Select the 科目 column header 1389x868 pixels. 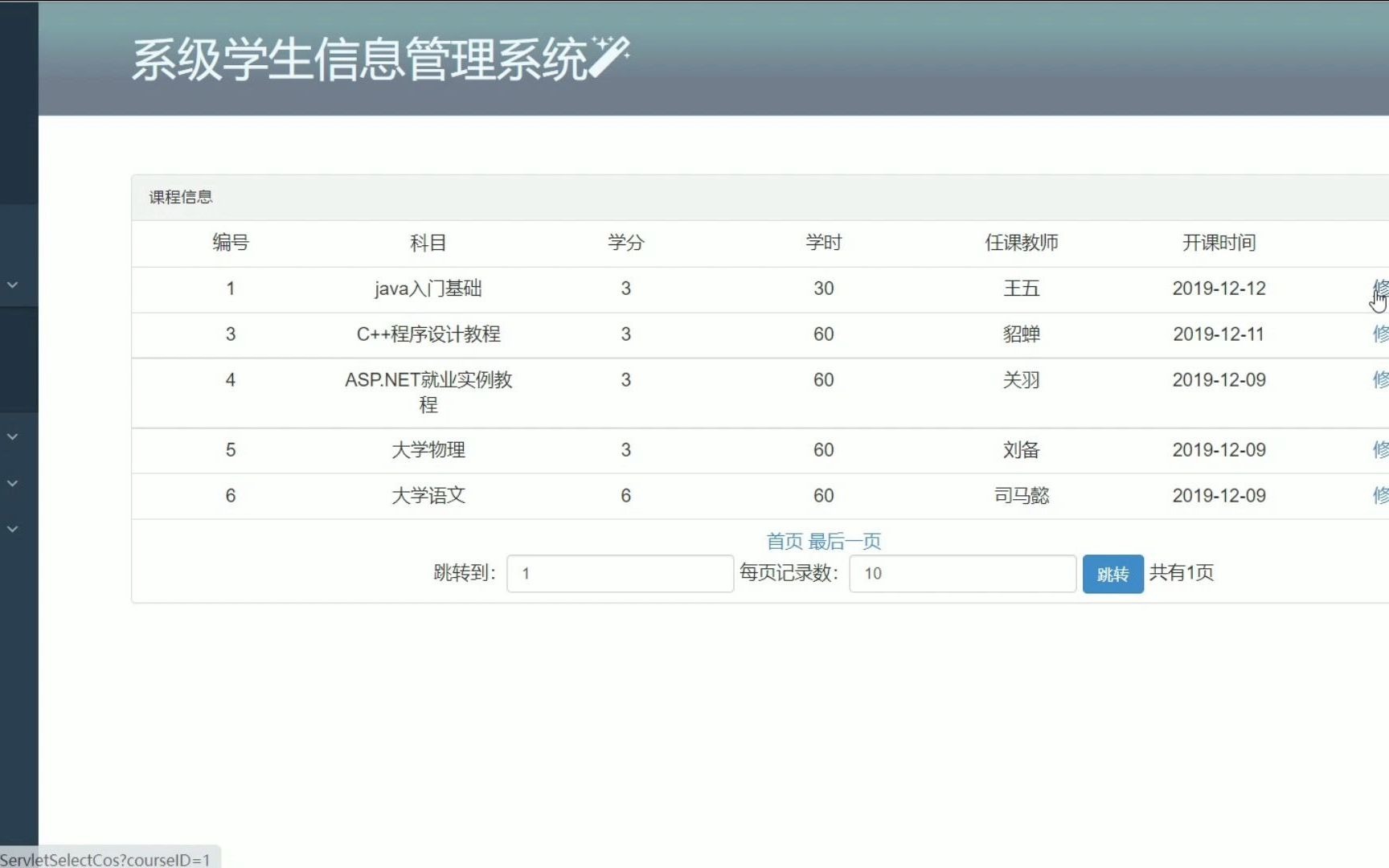tap(428, 243)
